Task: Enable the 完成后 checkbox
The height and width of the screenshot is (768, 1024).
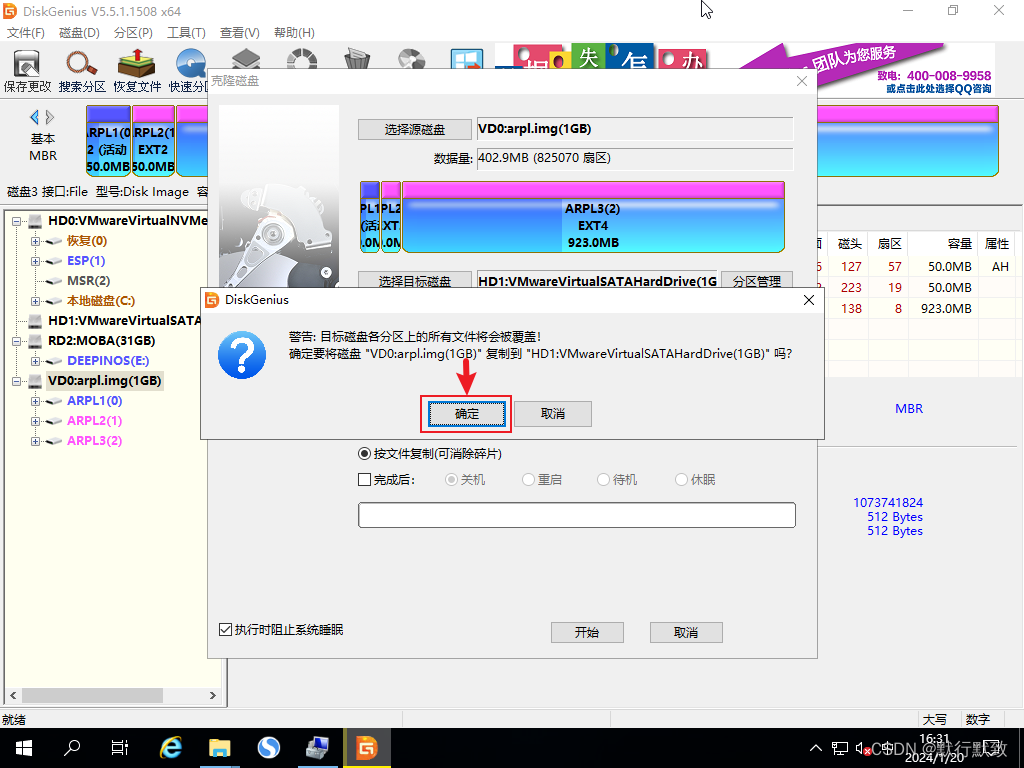Action: point(364,480)
